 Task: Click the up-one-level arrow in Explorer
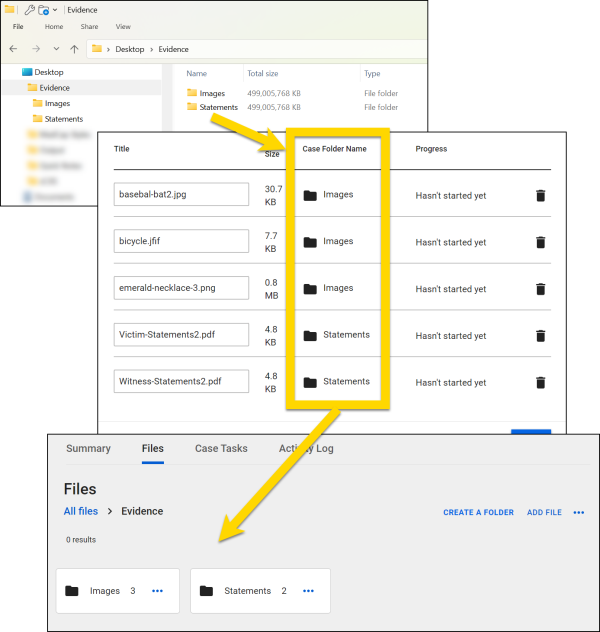click(74, 49)
